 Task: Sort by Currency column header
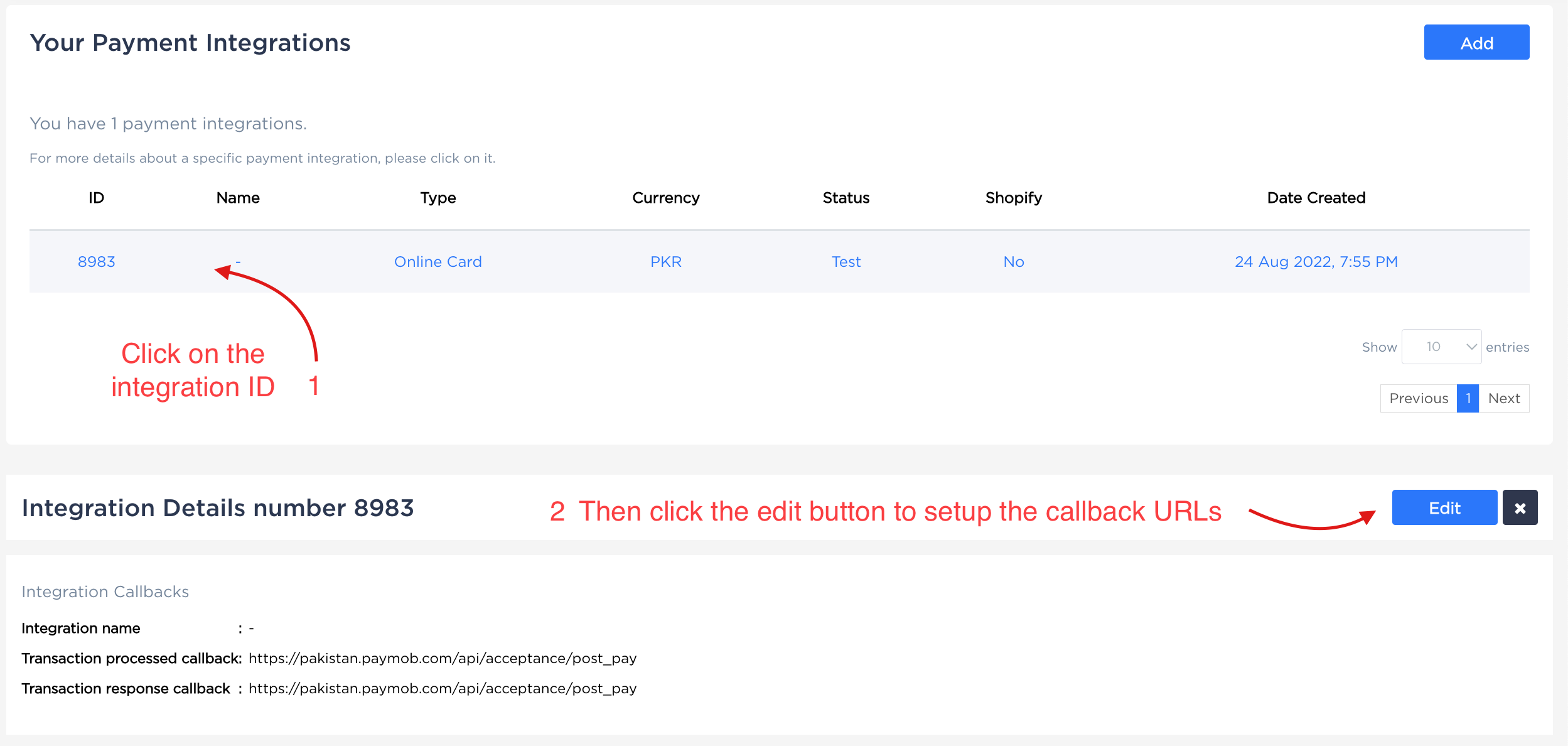click(x=665, y=198)
